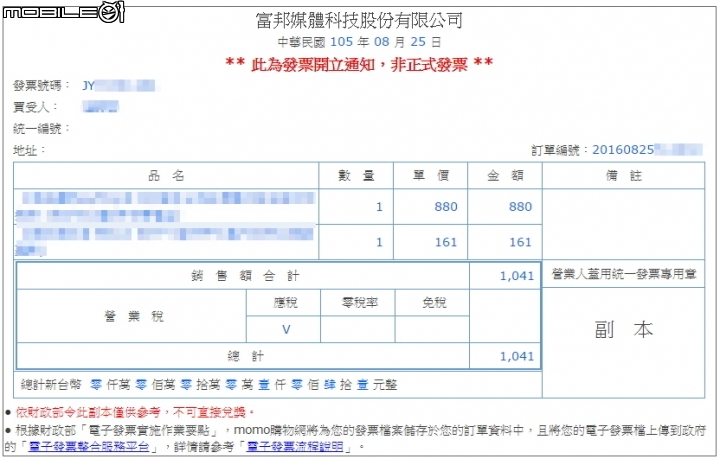Screen dimensions: 720x459
Task: Click the 數量 column header
Action: tap(356, 176)
